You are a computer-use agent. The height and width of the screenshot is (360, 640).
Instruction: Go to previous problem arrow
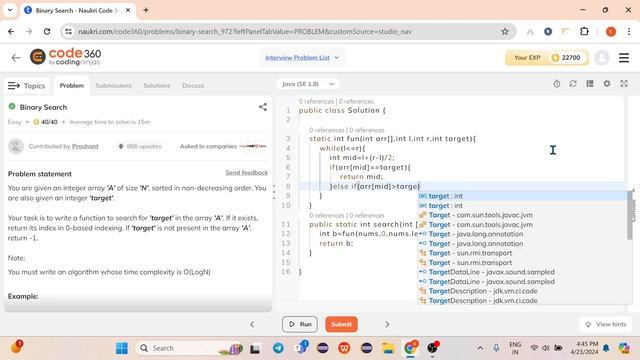(252, 324)
